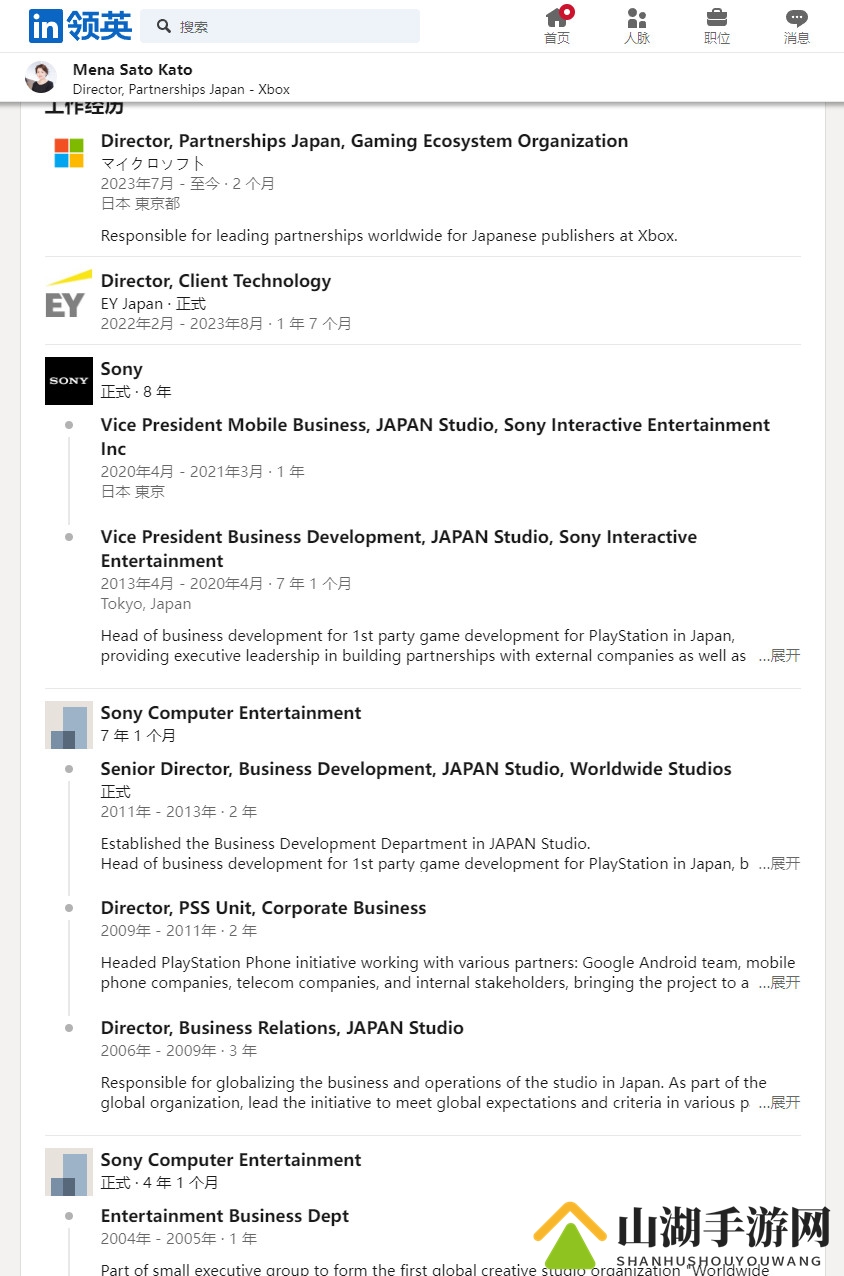Expand description under Director, PSS Unit
The image size is (844, 1276).
pos(780,982)
